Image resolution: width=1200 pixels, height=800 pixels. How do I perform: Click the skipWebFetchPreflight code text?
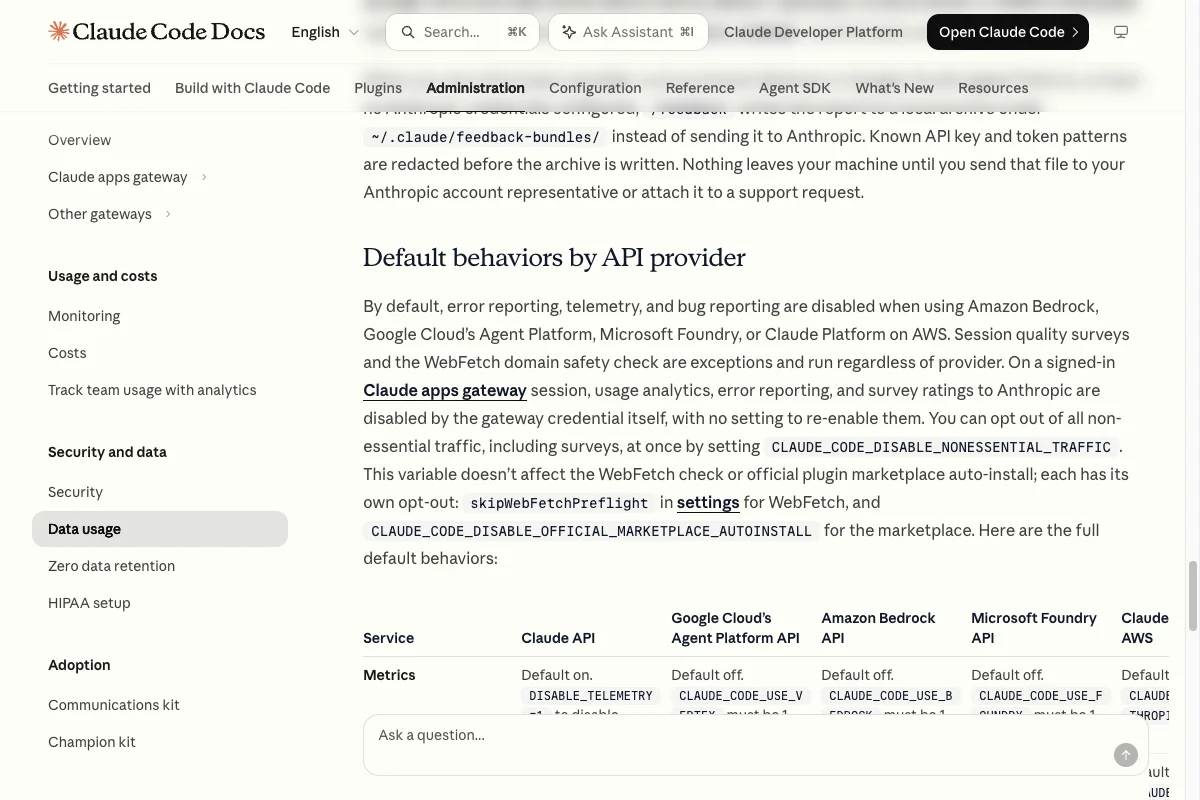pos(559,503)
